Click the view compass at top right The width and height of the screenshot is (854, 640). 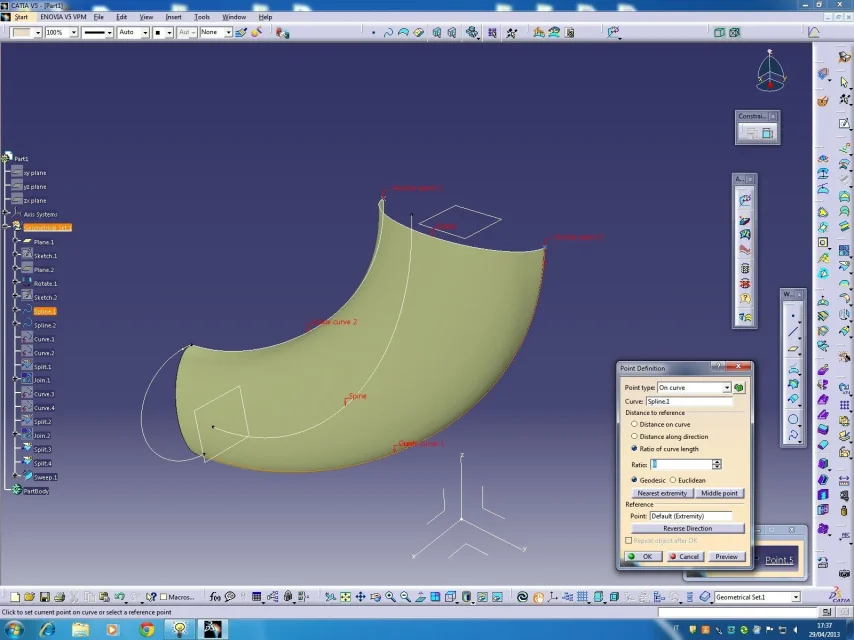770,71
